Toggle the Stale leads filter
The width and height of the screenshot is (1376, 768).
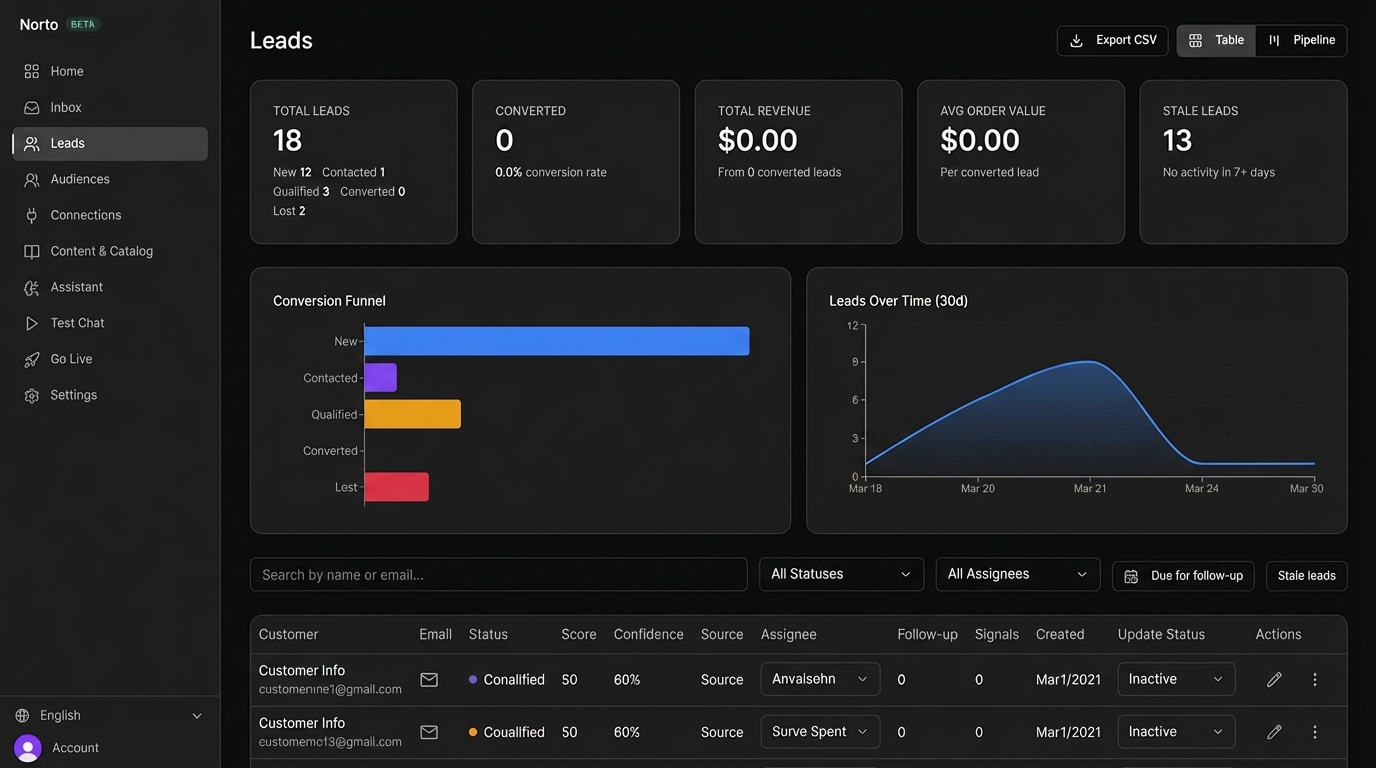coord(1306,576)
